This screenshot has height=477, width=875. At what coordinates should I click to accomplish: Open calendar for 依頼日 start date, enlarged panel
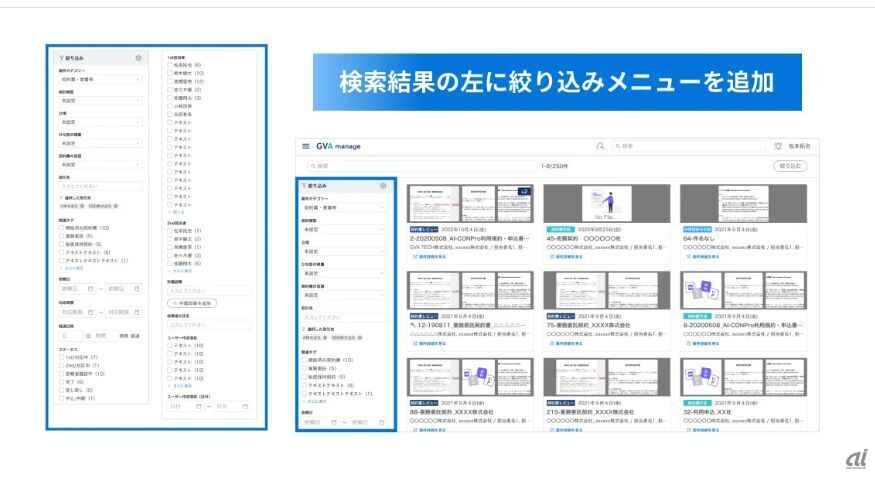(90, 289)
